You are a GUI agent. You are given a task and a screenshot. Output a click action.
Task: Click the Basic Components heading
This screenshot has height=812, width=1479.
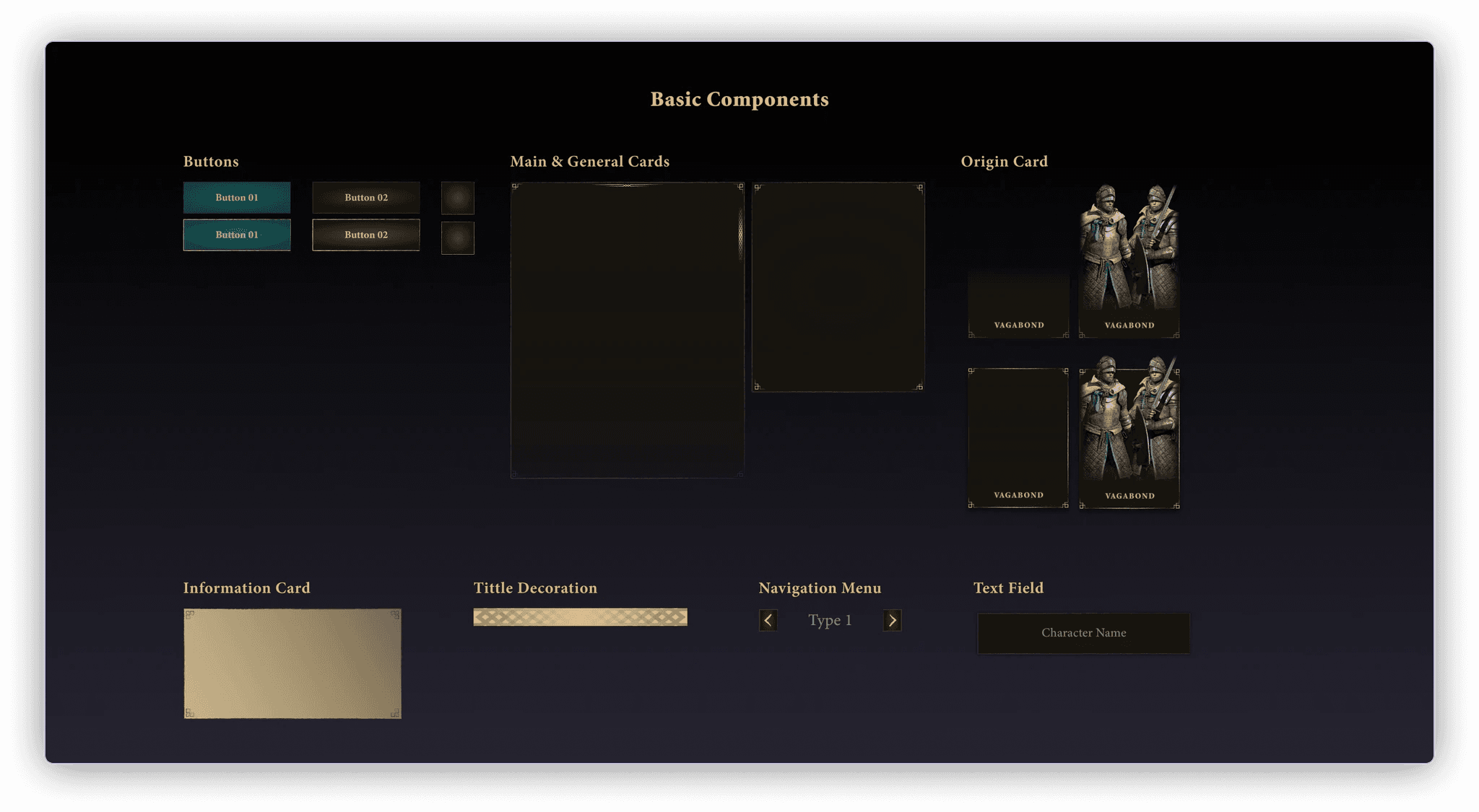739,100
